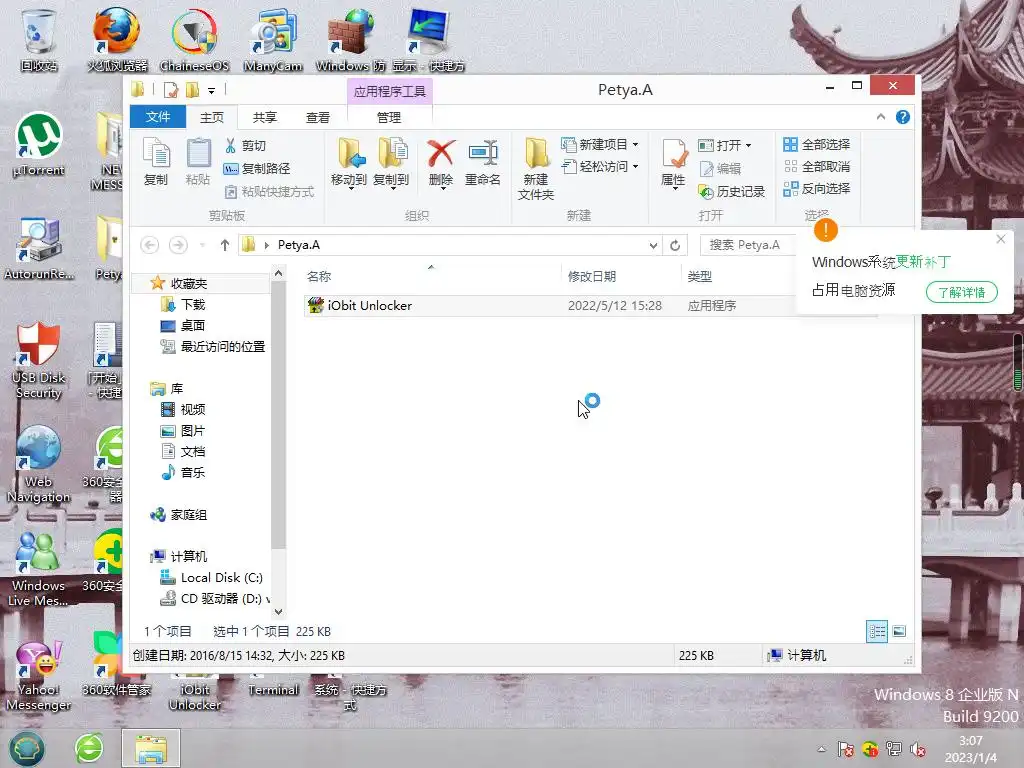Switch to details view layout icon
This screenshot has height=768, width=1024.
click(x=876, y=632)
